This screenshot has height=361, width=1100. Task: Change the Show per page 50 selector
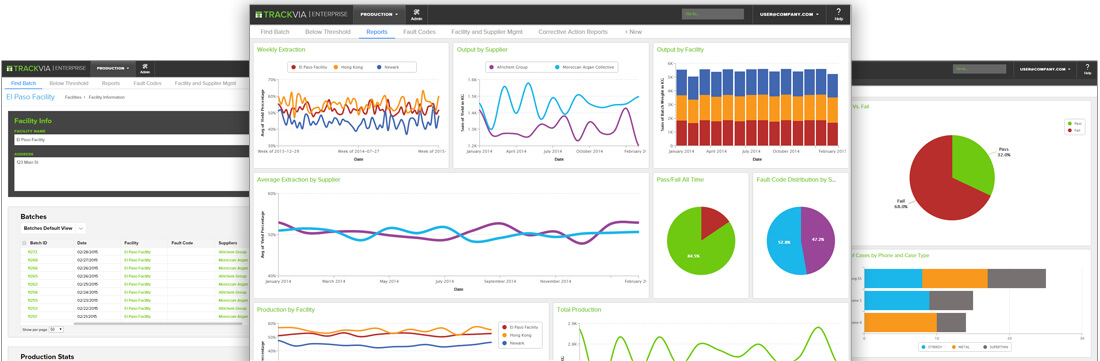(x=56, y=329)
